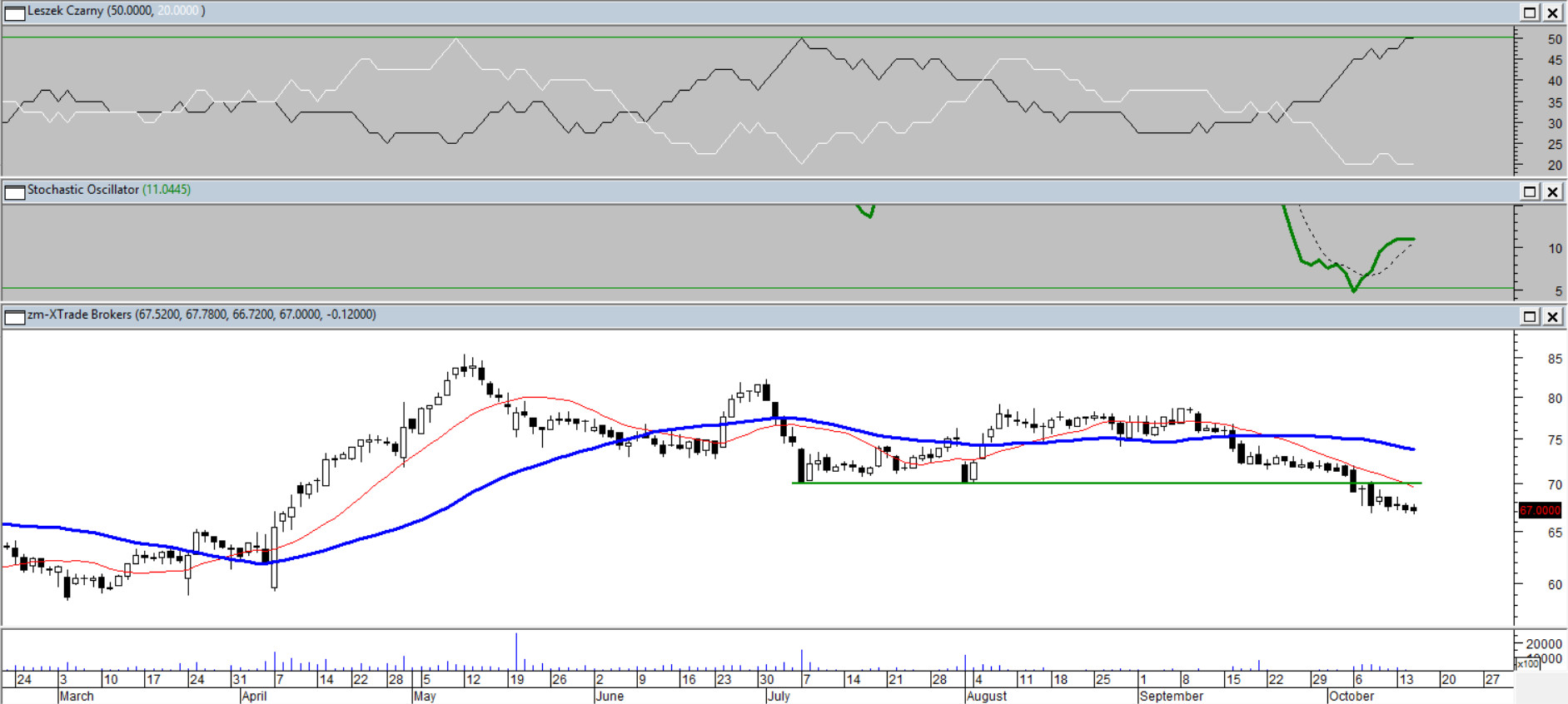The image size is (1568, 704).
Task: Maximize the zm-XTrade Brokers price panel
Action: [1530, 317]
